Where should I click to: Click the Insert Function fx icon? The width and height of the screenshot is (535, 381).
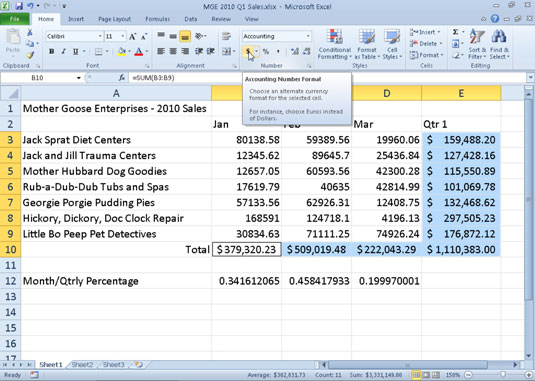(122, 78)
